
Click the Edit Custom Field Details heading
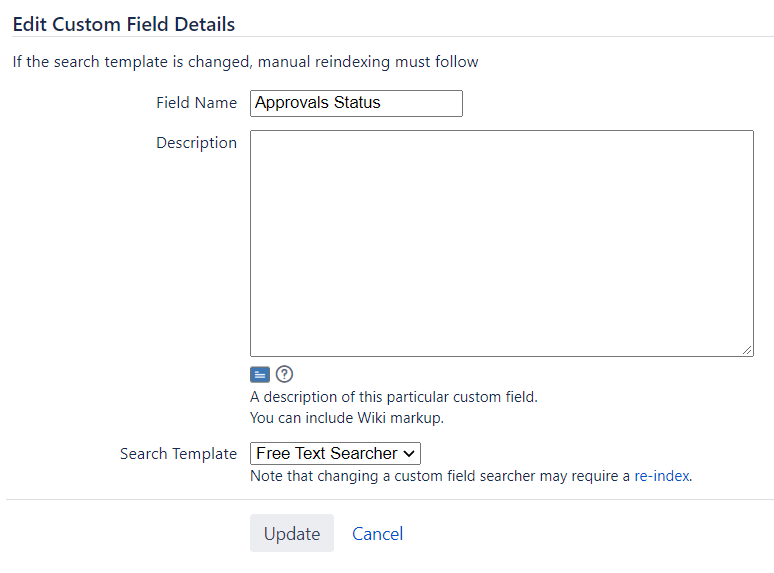(x=124, y=24)
